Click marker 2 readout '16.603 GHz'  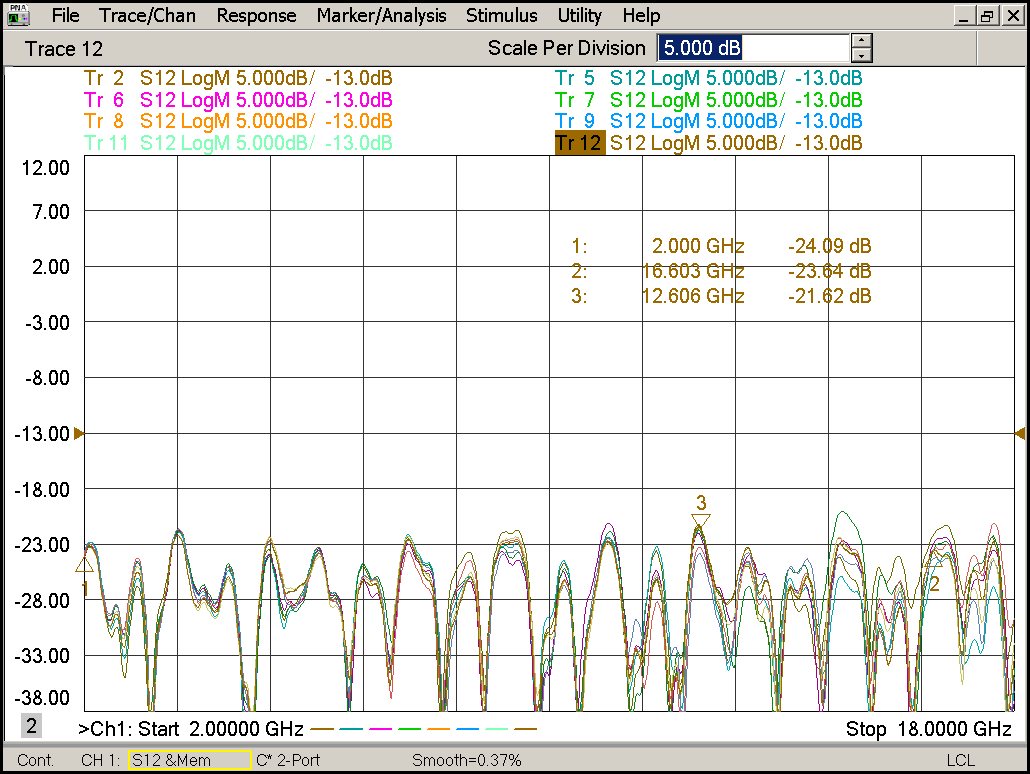tap(693, 271)
